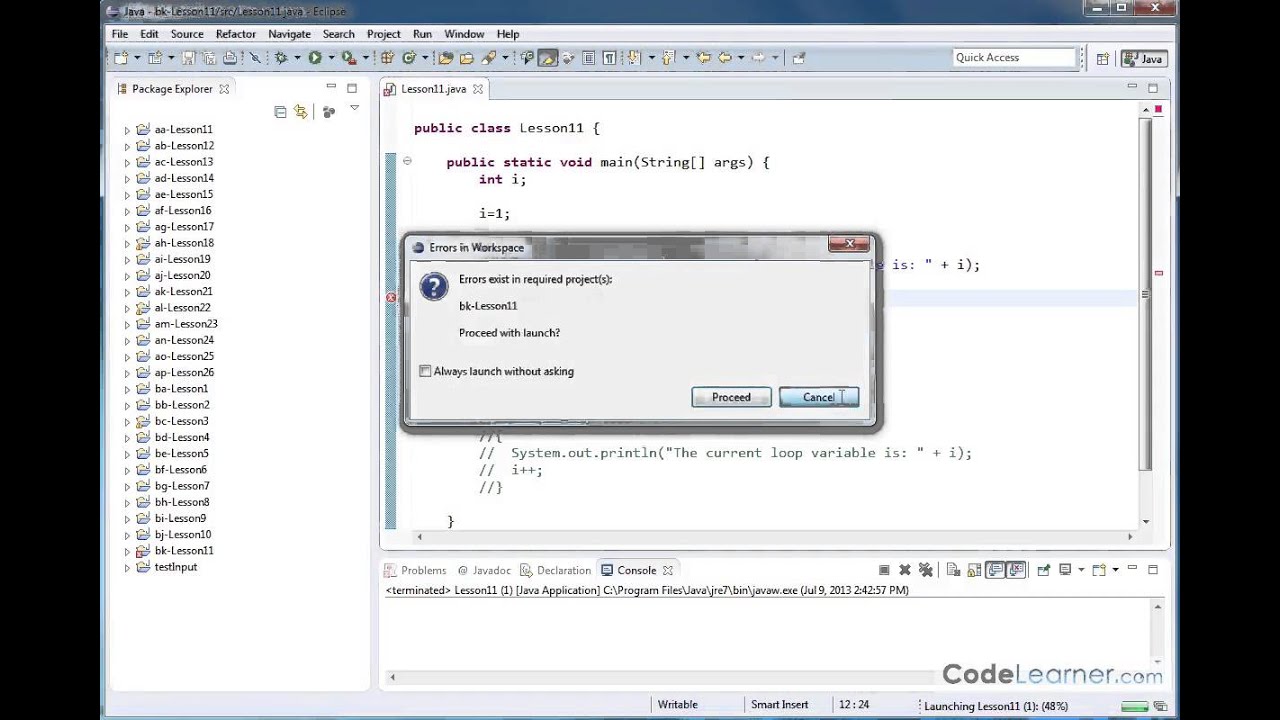Open the Navigate menu
Viewport: 1280px width, 720px height.
coord(289,34)
